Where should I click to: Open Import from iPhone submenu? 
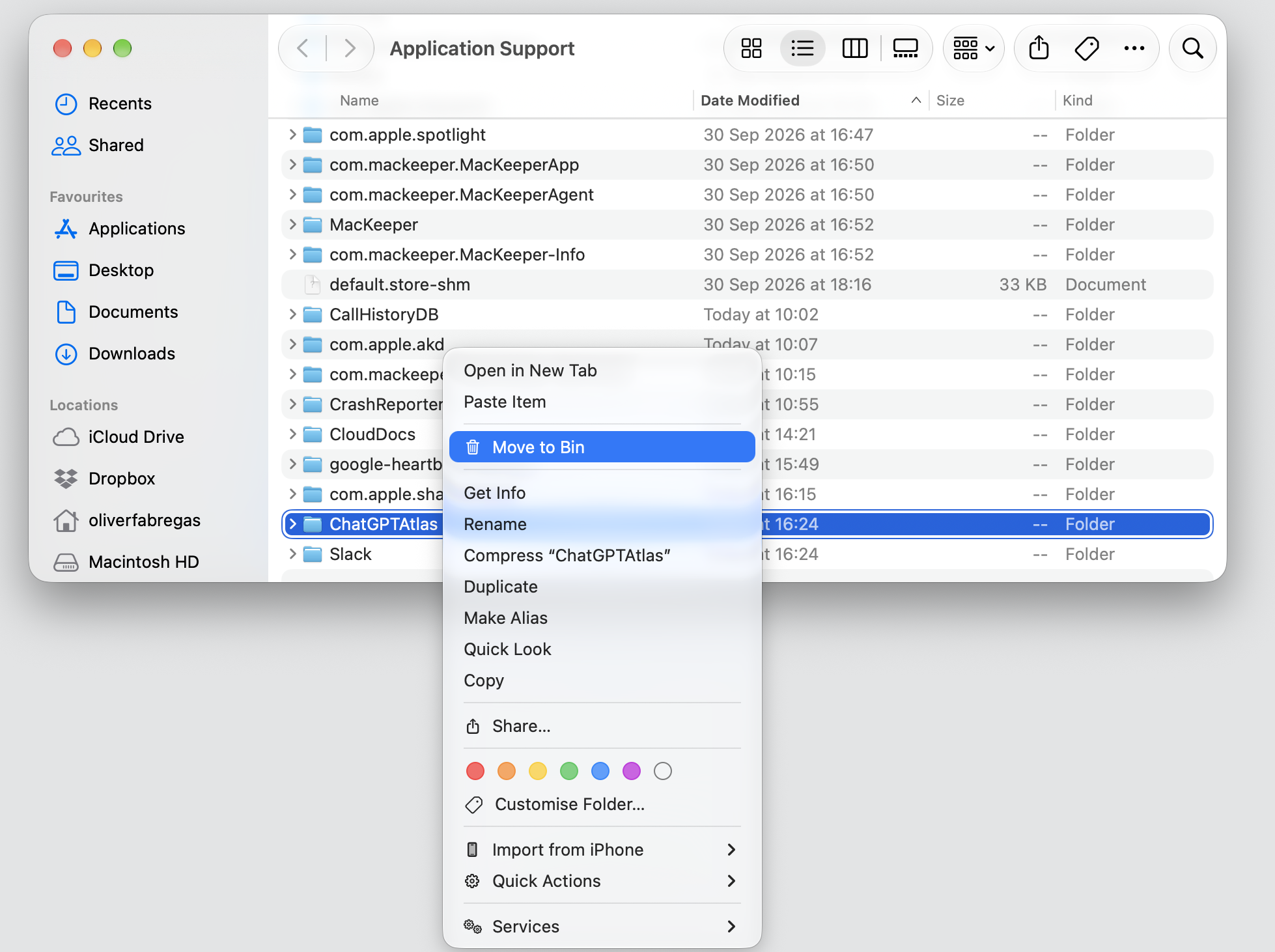[x=602, y=850]
